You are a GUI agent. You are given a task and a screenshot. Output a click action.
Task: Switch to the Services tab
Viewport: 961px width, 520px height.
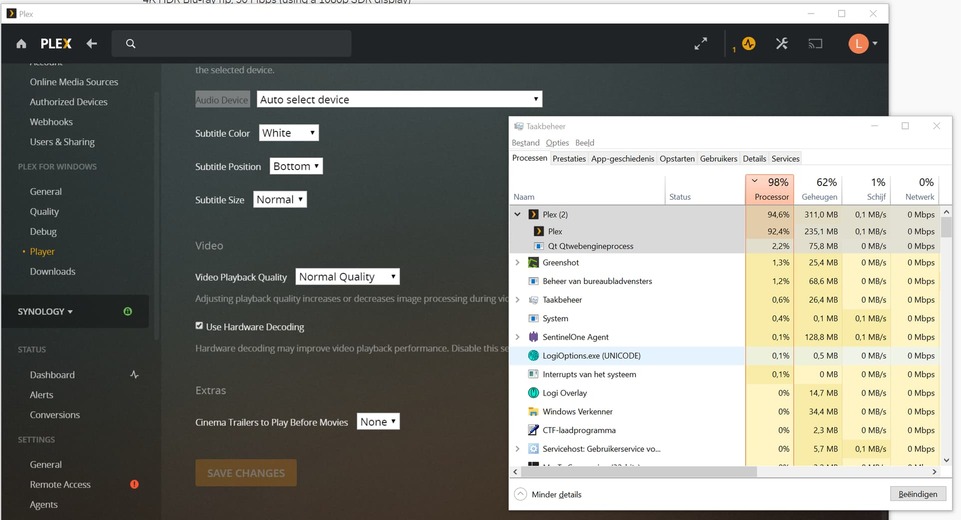(785, 159)
